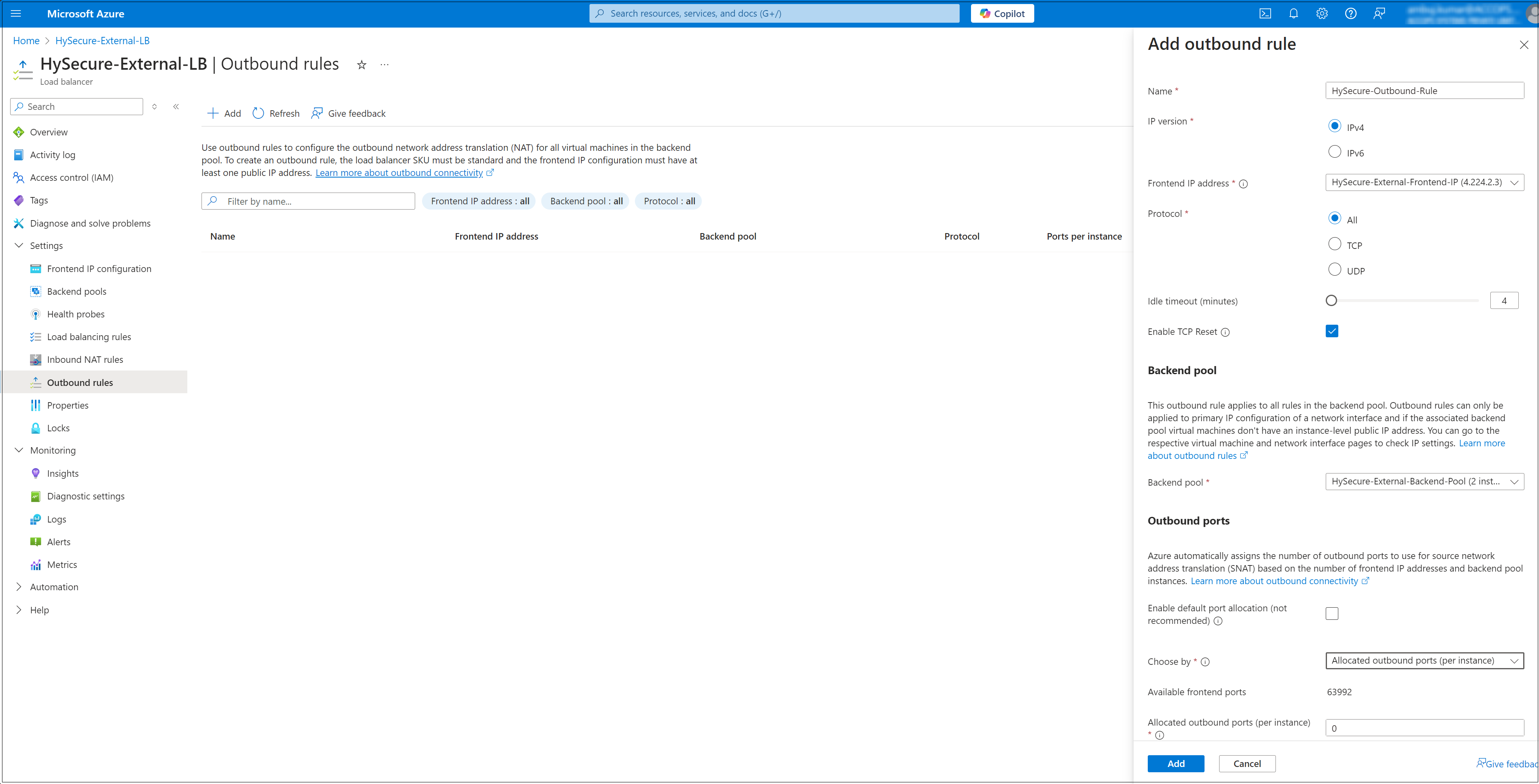Click the Idle timeout slider handle
Image resolution: width=1539 pixels, height=784 pixels.
point(1331,300)
